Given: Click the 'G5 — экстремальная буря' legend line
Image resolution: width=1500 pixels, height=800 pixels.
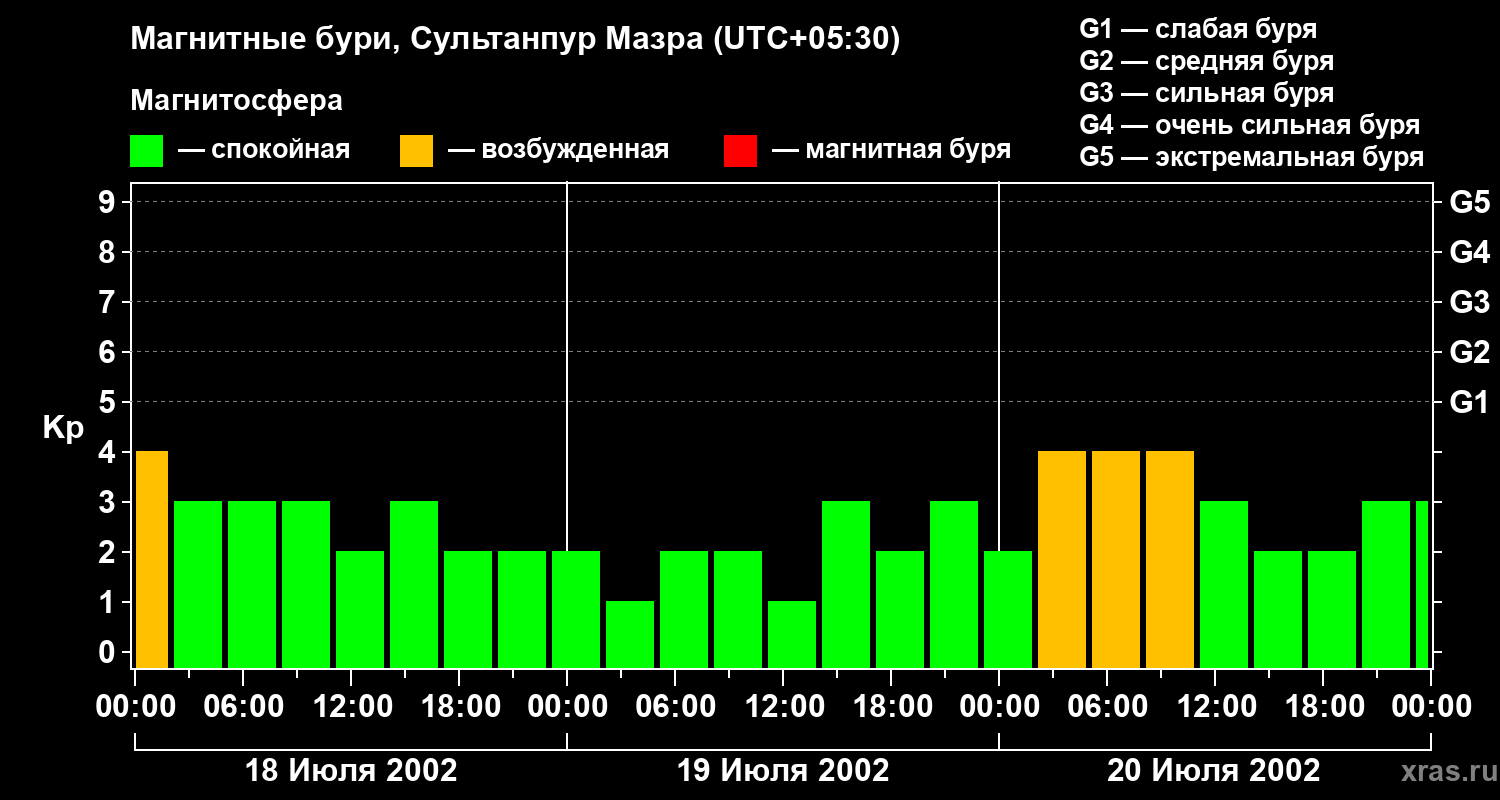Looking at the screenshot, I should pos(1252,157).
